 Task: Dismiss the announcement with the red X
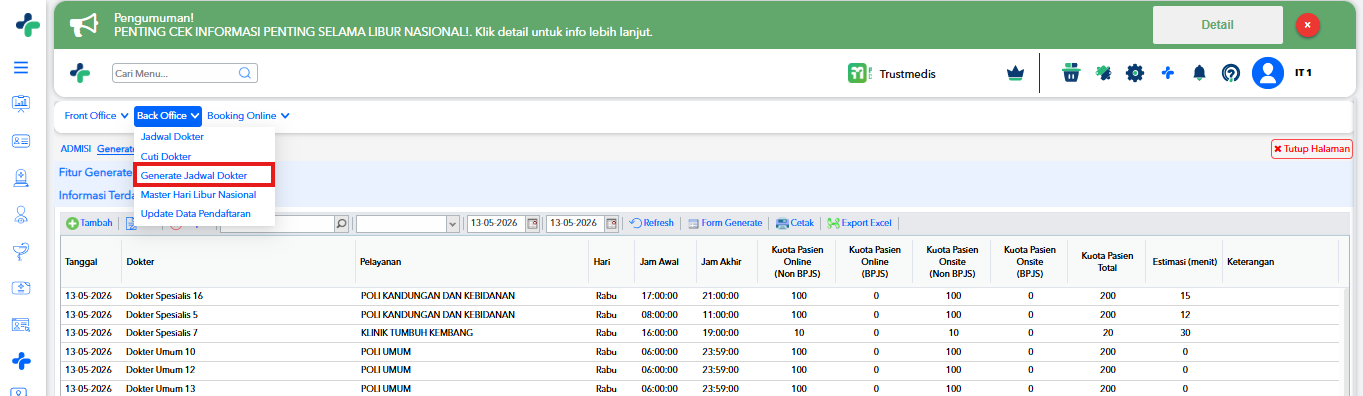click(1308, 25)
